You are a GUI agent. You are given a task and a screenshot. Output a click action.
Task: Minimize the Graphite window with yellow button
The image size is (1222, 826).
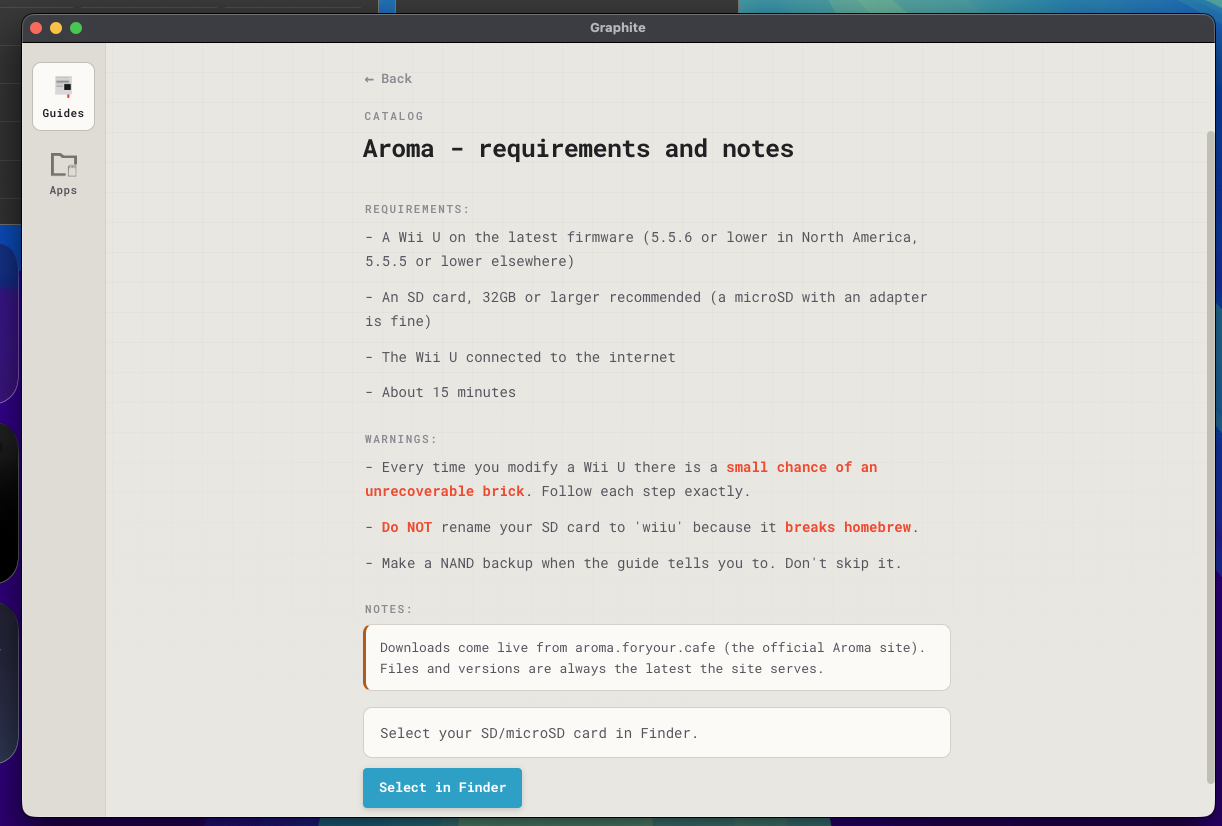56,28
